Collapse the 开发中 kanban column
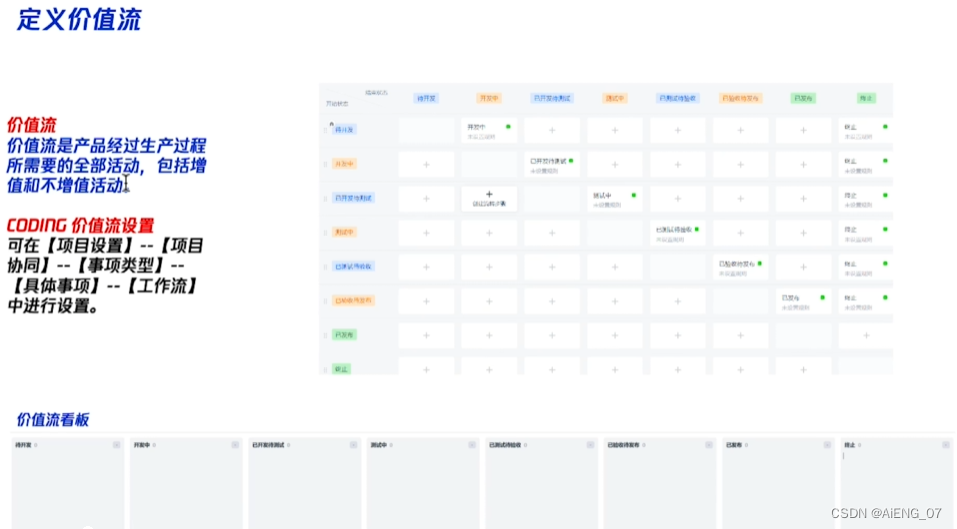Screen dimensions: 957x529 (x=235, y=445)
